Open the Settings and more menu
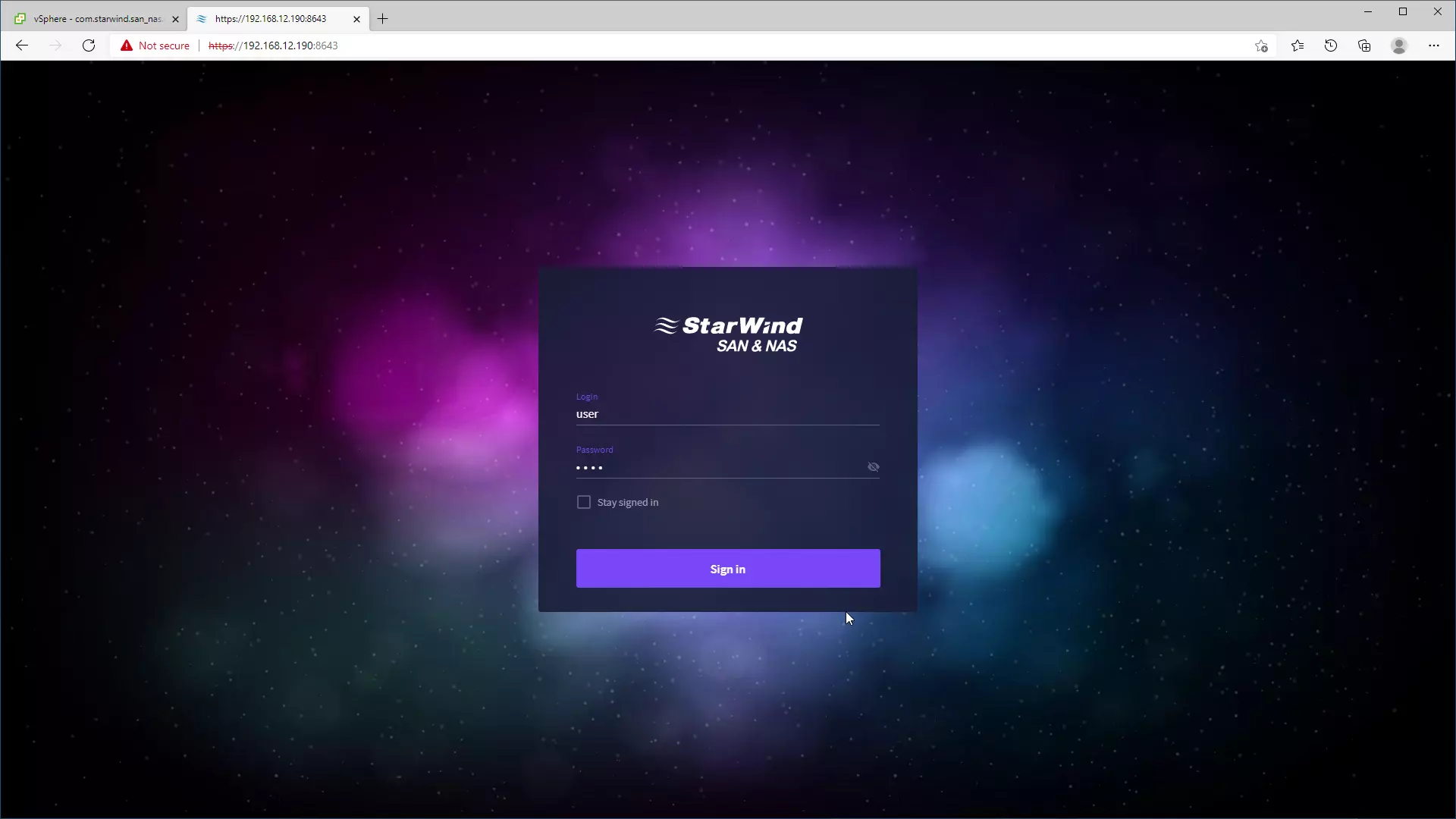The image size is (1456, 819). click(1433, 45)
